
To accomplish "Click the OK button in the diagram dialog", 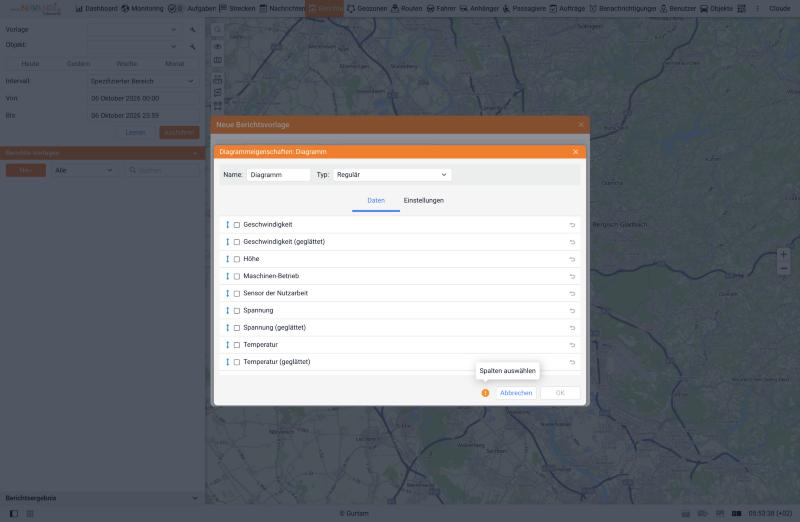I will (x=560, y=393).
